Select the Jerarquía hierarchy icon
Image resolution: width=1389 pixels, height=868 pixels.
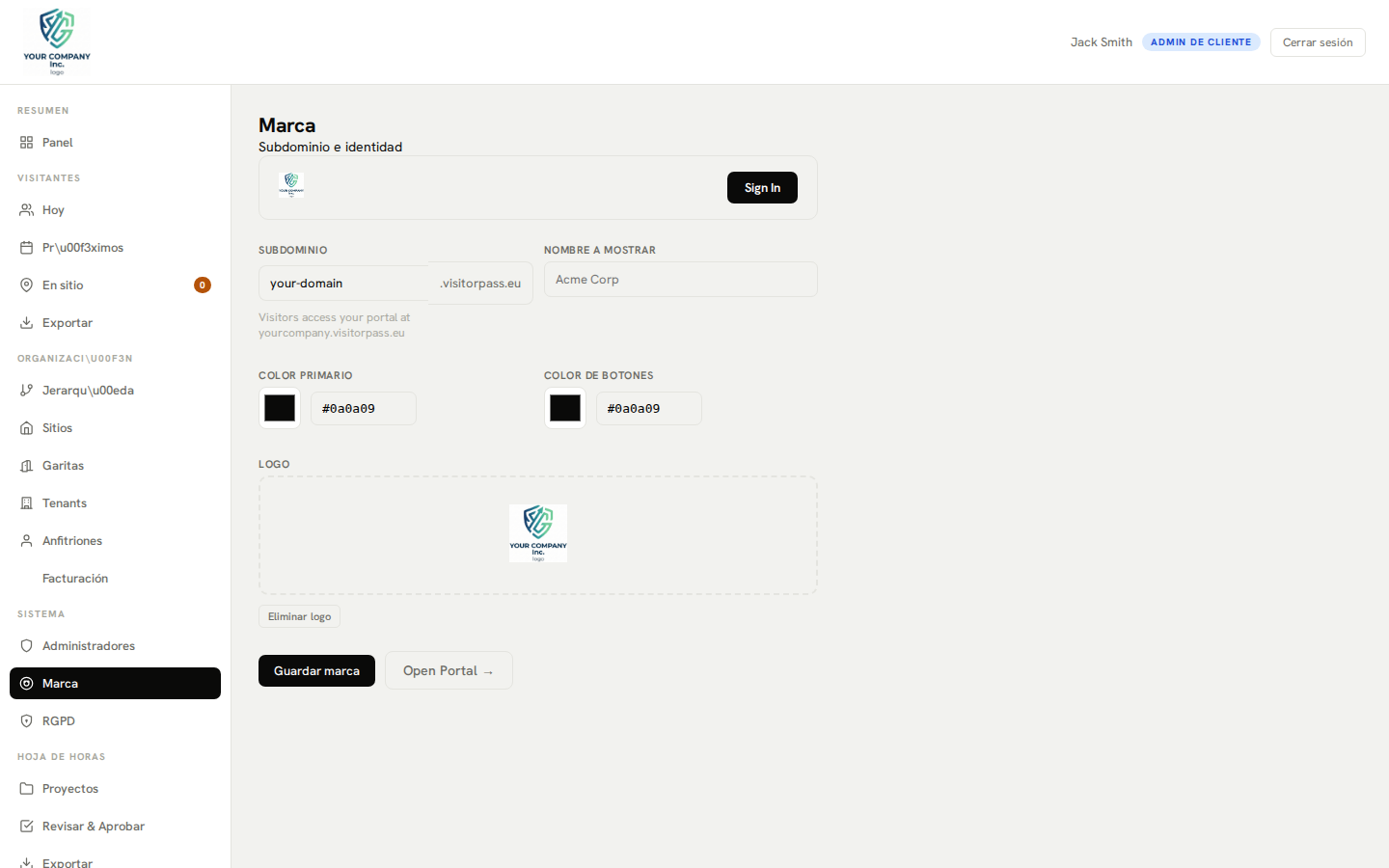click(x=25, y=390)
